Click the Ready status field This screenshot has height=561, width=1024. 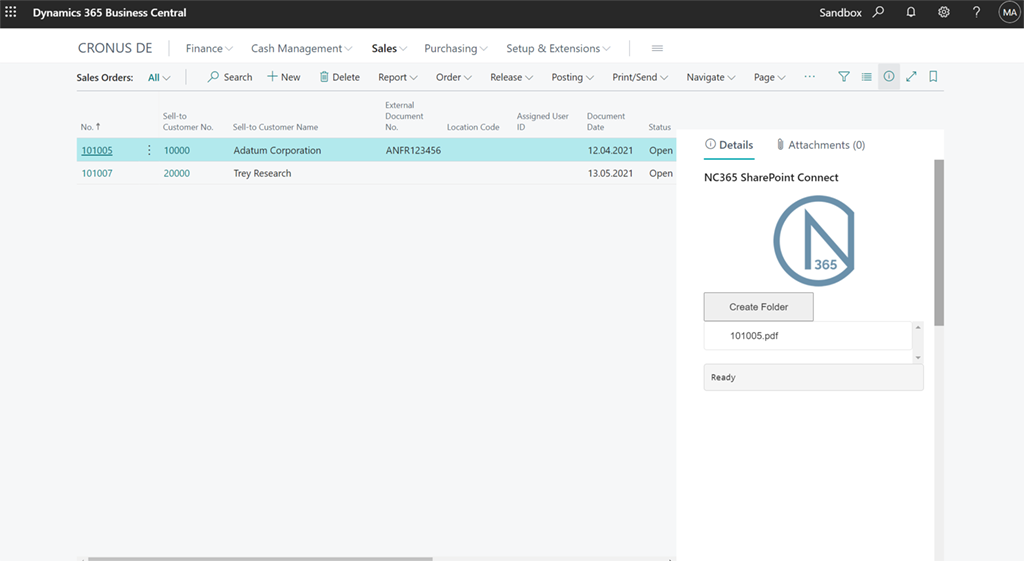point(813,377)
